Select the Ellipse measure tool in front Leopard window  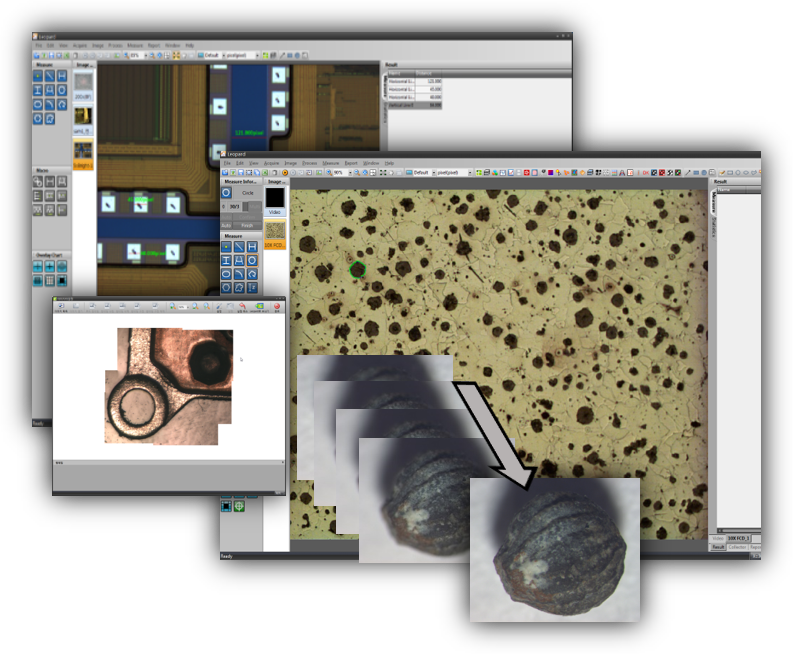click(226, 274)
